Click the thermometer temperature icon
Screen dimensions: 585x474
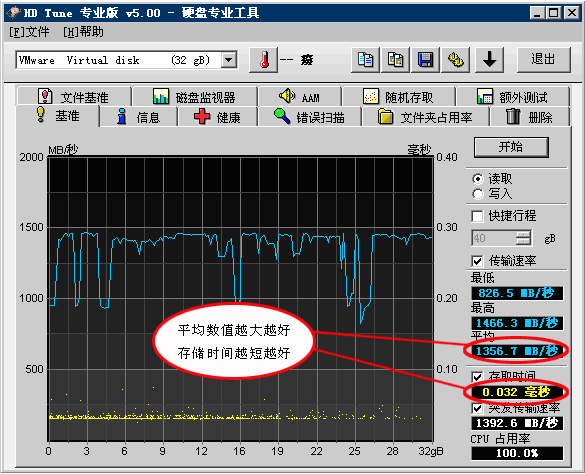click(x=264, y=60)
